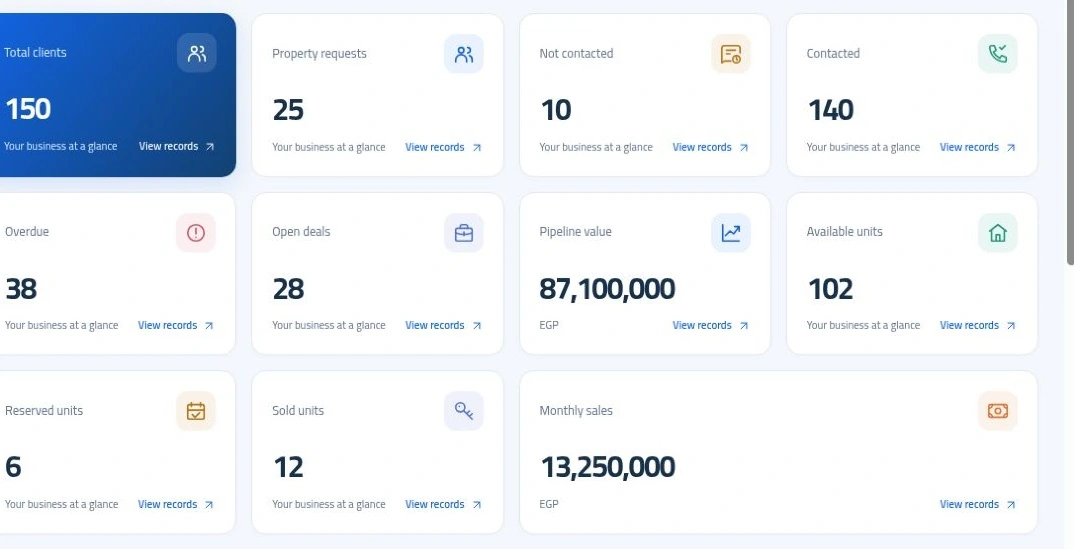
Task: Click the Available units value 102
Action: pyautogui.click(x=830, y=289)
